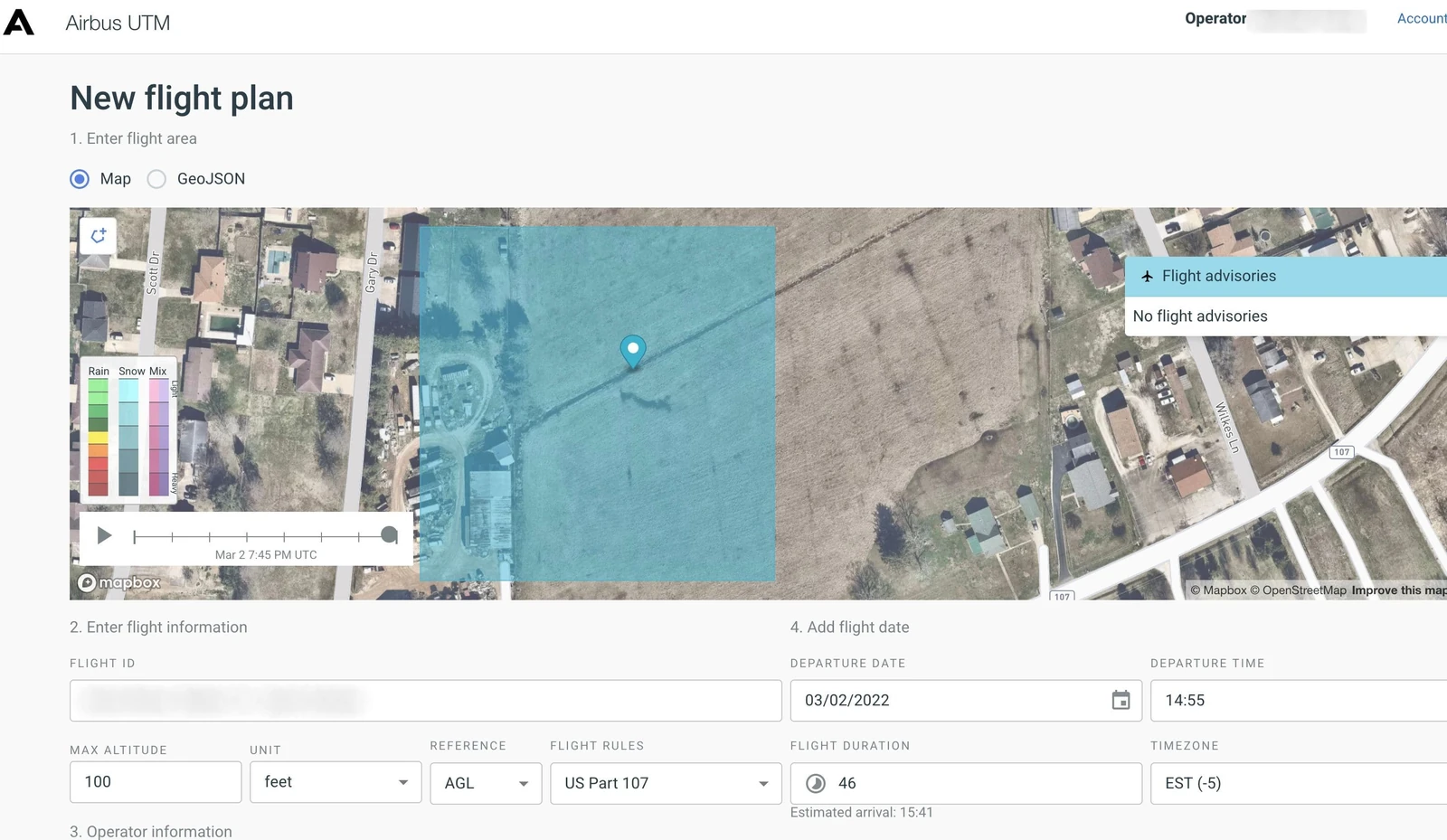This screenshot has width=1447, height=840.
Task: Click Improve this map link
Action: click(x=1399, y=590)
